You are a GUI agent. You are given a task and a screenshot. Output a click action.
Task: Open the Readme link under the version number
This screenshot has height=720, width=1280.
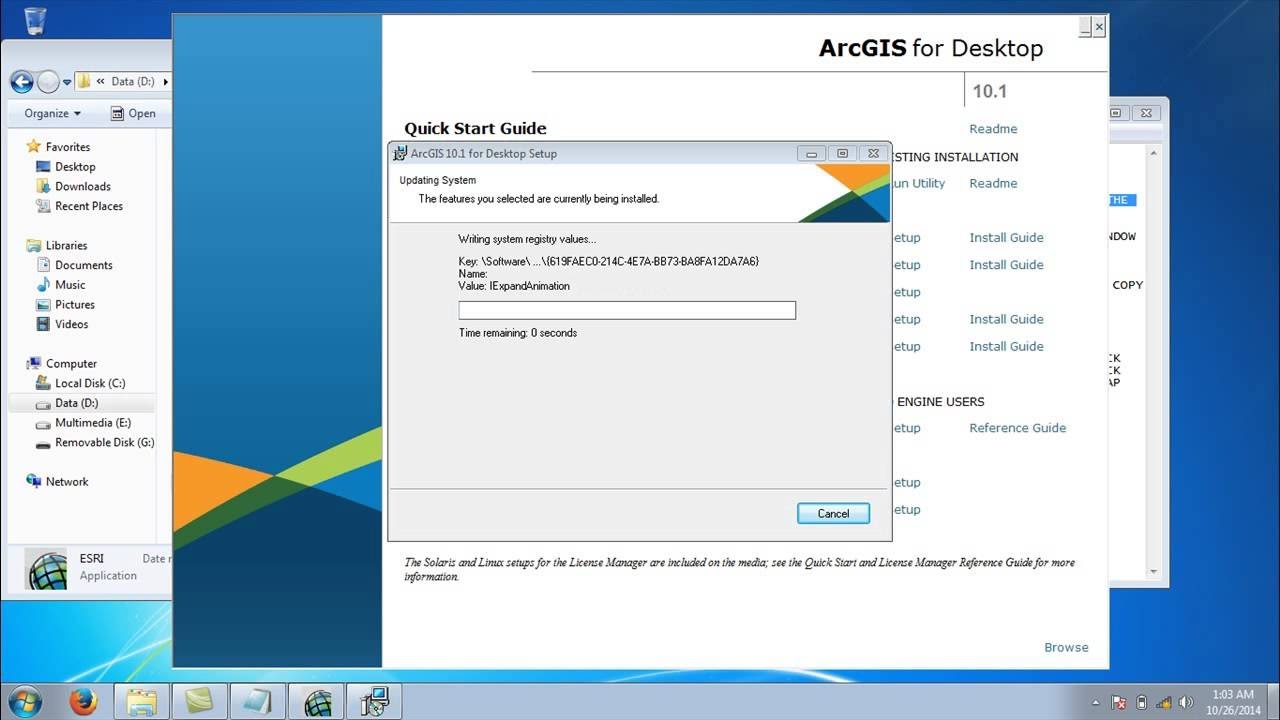pos(993,129)
